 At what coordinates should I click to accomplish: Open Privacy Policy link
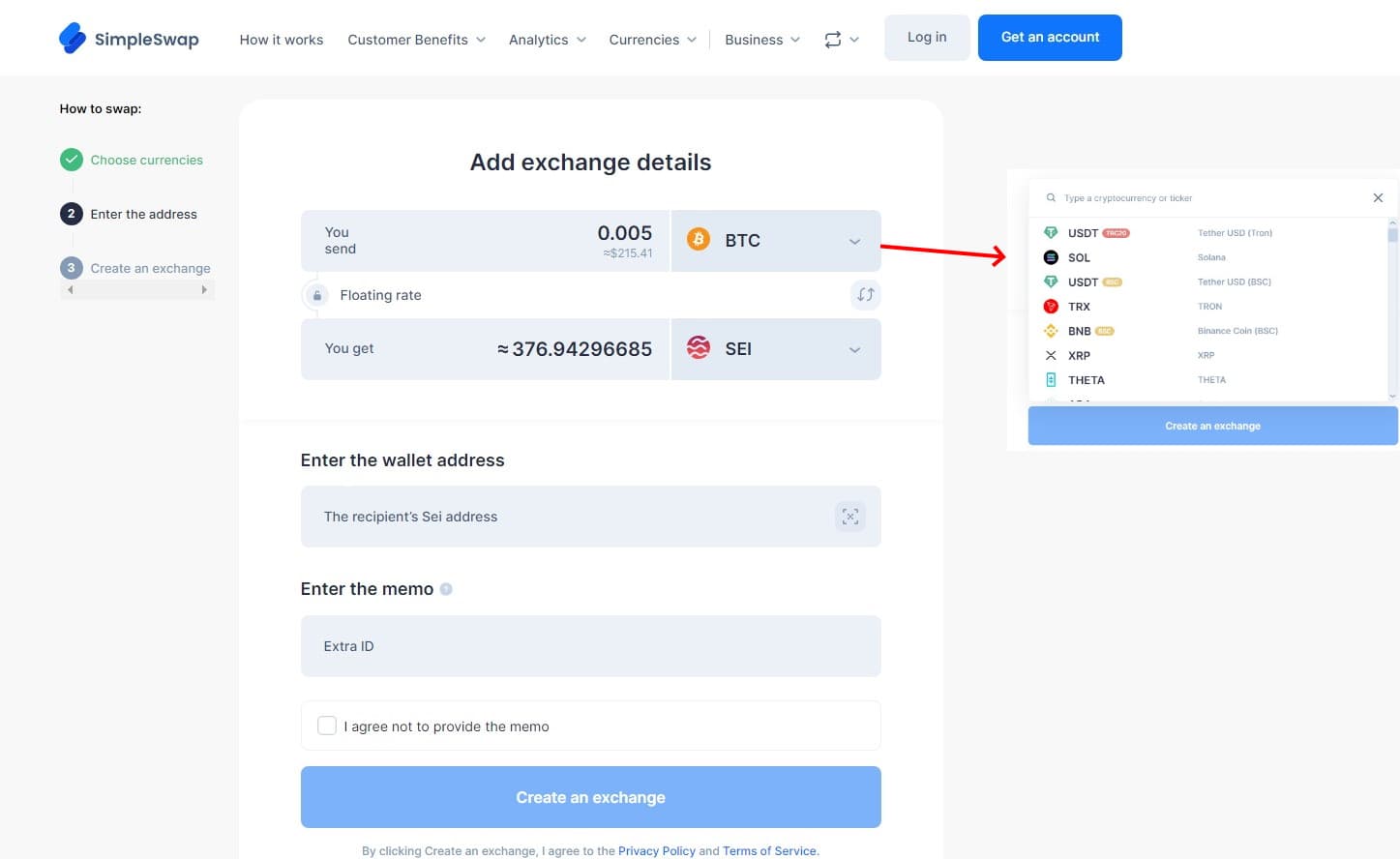pyautogui.click(x=657, y=851)
